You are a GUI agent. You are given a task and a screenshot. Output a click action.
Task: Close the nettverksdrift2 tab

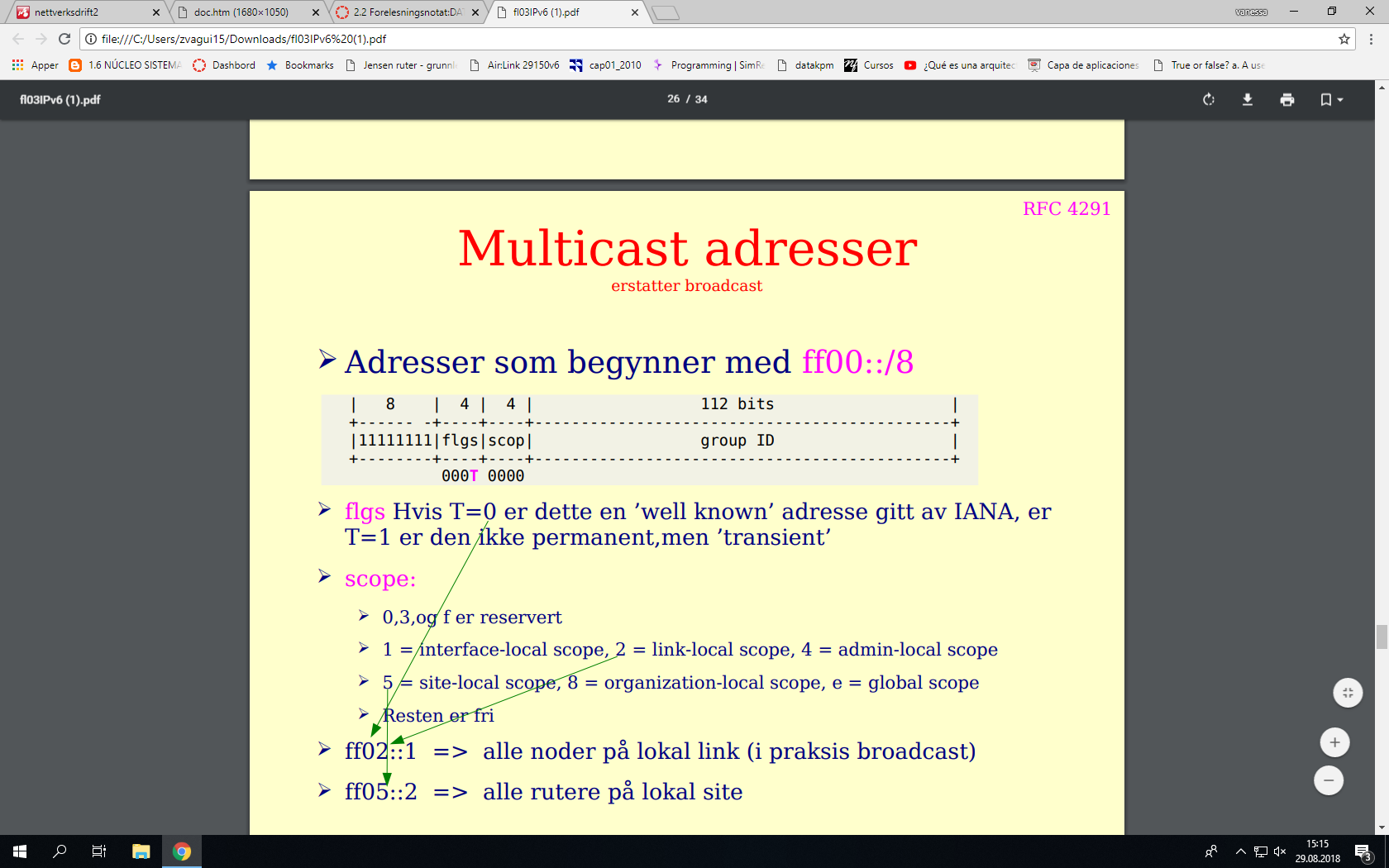tap(156, 12)
